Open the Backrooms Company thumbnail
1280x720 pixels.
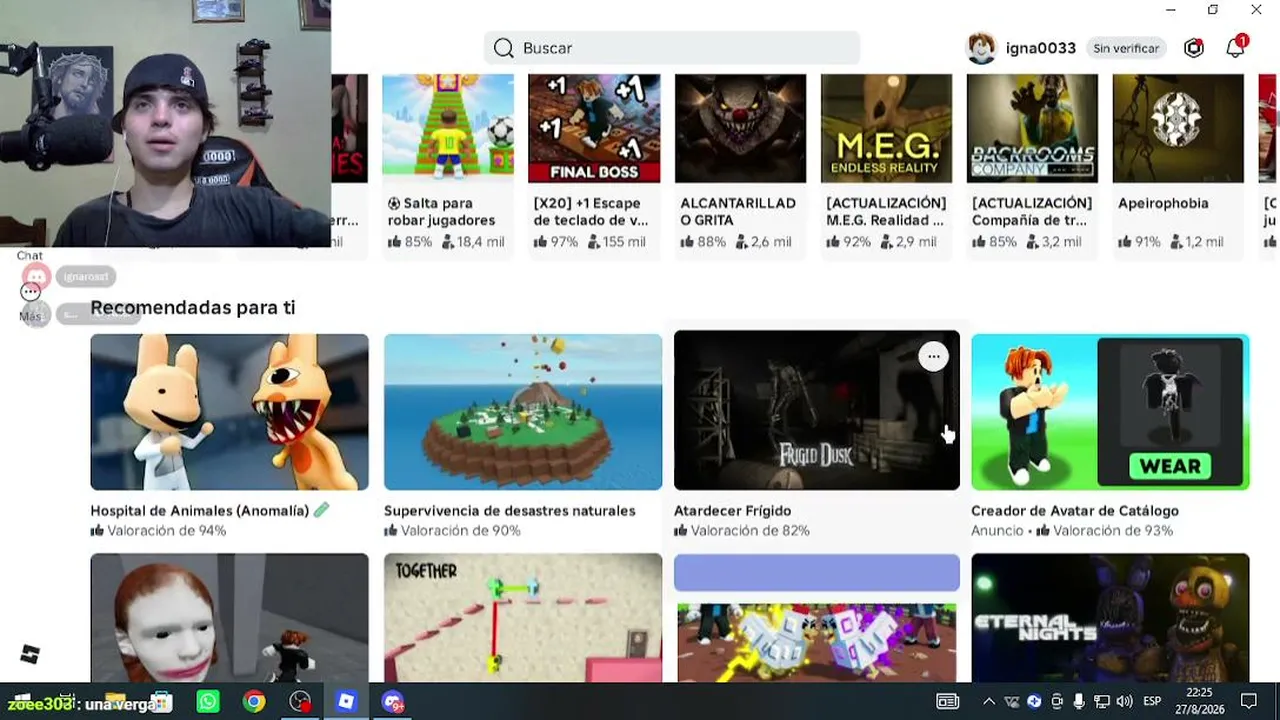pos(1032,129)
